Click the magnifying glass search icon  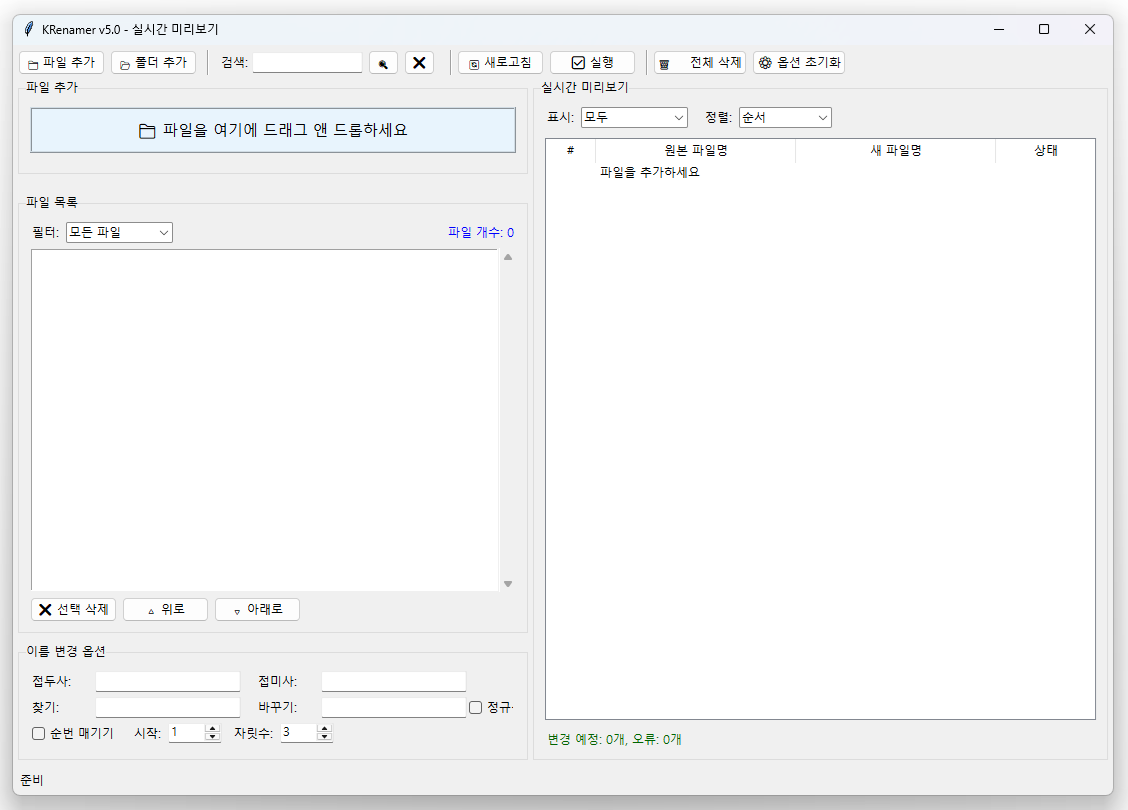[x=383, y=61]
